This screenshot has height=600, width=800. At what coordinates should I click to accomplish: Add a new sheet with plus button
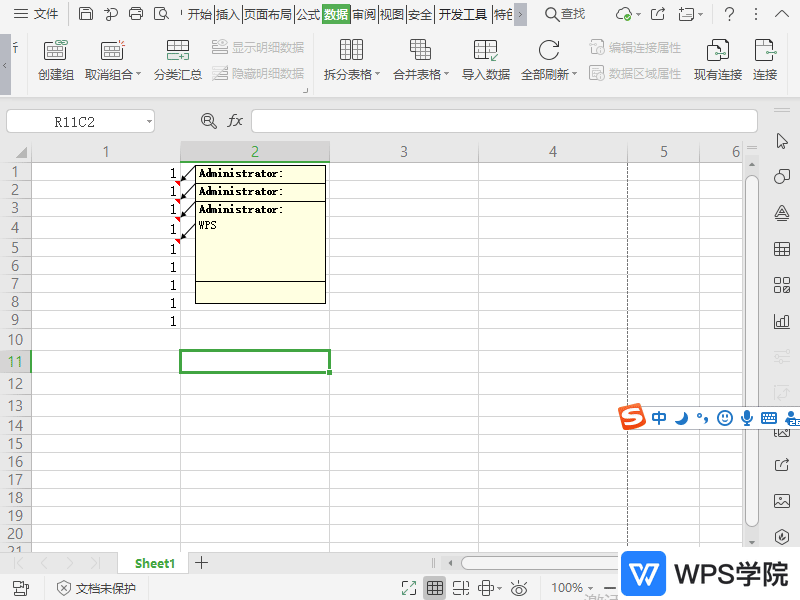pos(202,563)
